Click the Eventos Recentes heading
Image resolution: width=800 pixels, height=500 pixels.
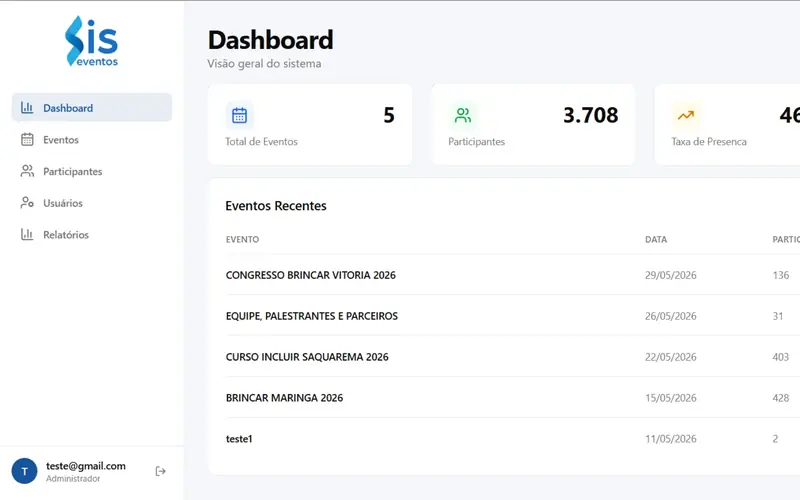(276, 206)
